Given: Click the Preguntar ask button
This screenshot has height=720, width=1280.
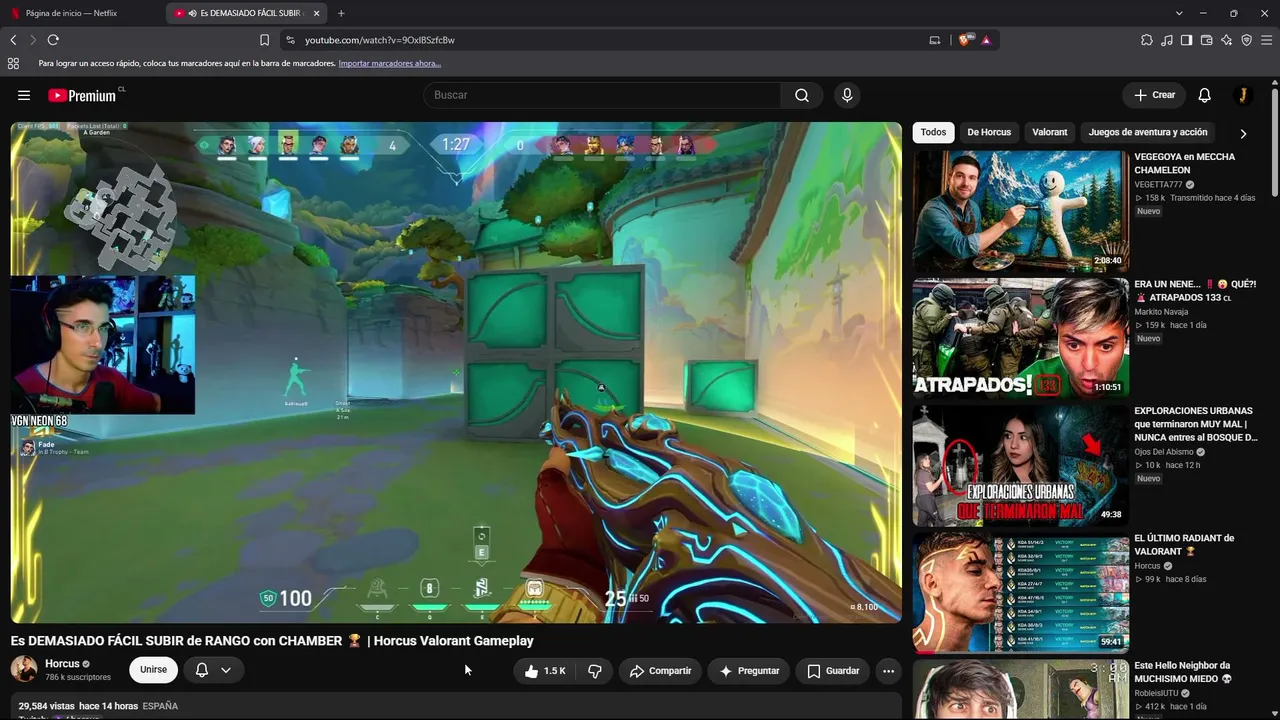Looking at the screenshot, I should 749,671.
